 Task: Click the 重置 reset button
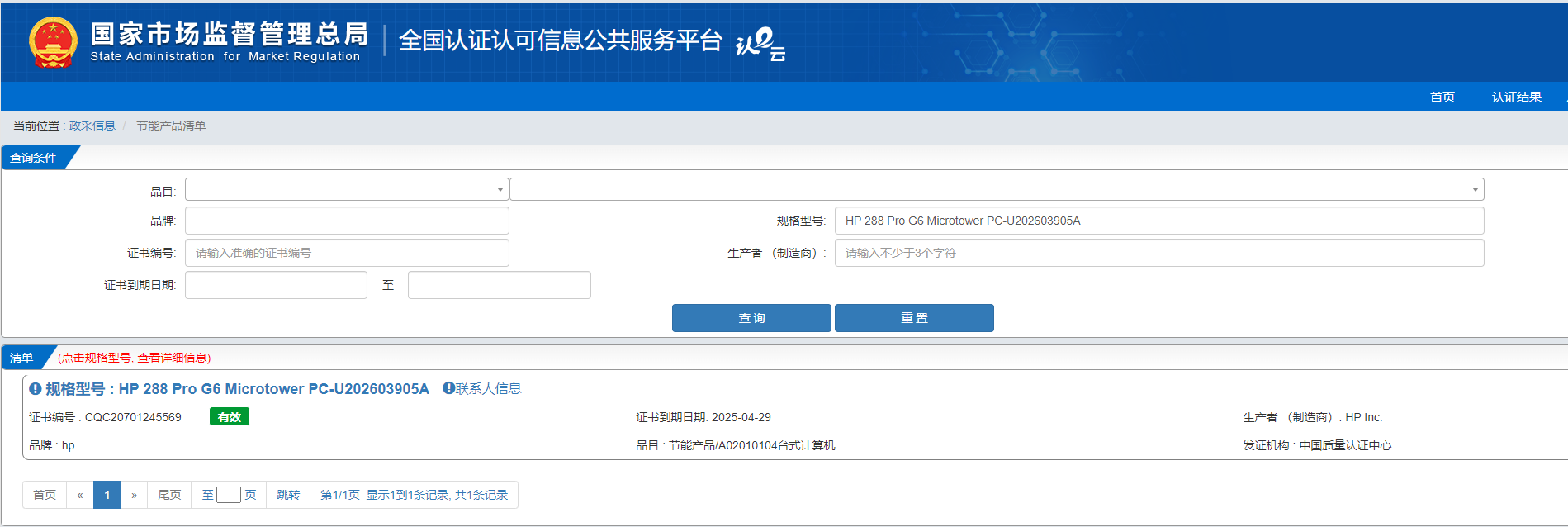tap(914, 318)
